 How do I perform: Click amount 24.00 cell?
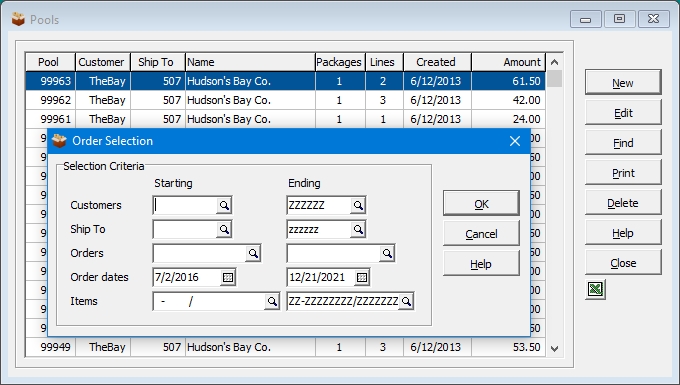[508, 119]
